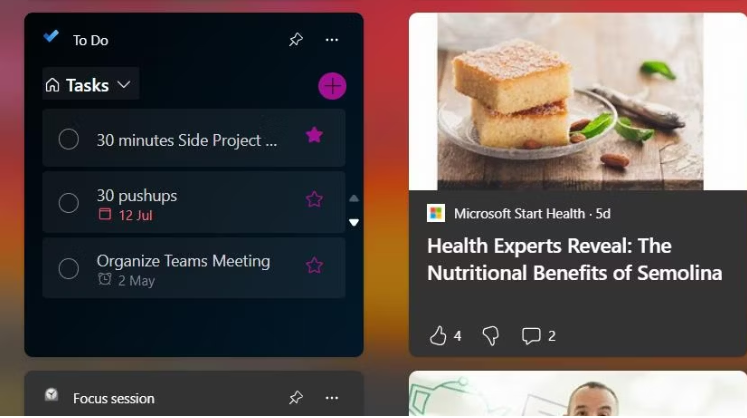The height and width of the screenshot is (418, 747).
Task: Click the semolina cake article image
Action: (x=570, y=102)
